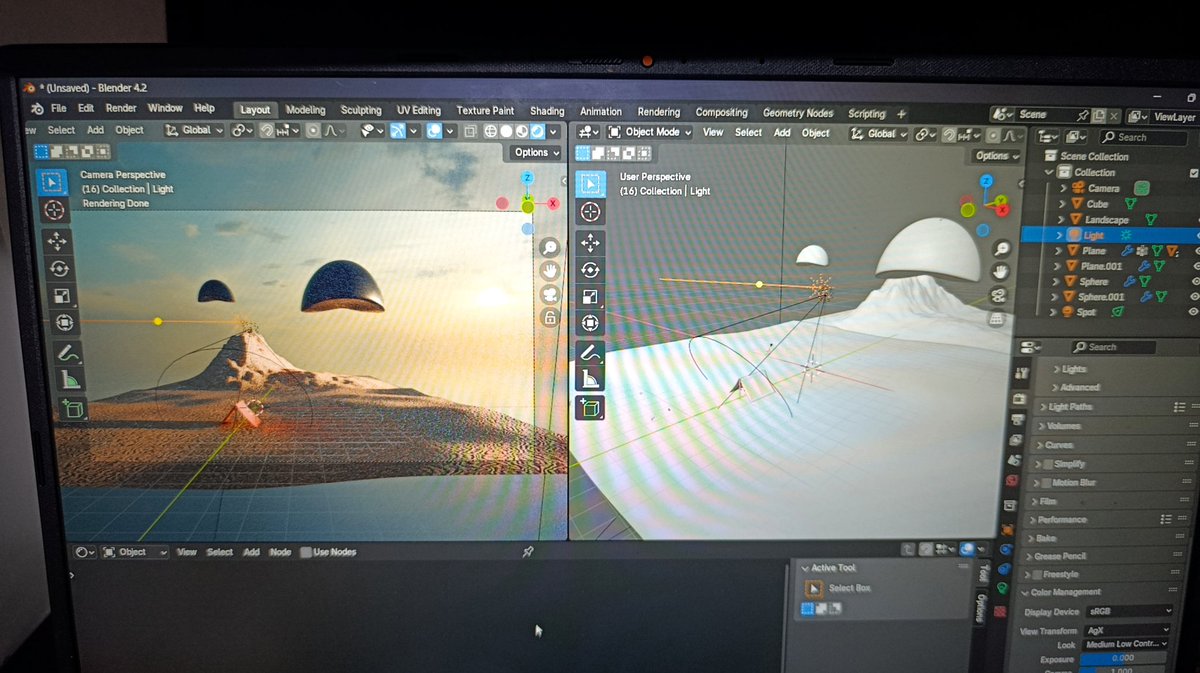Image resolution: width=1200 pixels, height=673 pixels.
Task: Click the camera view icon in left viewport
Action: (x=549, y=295)
